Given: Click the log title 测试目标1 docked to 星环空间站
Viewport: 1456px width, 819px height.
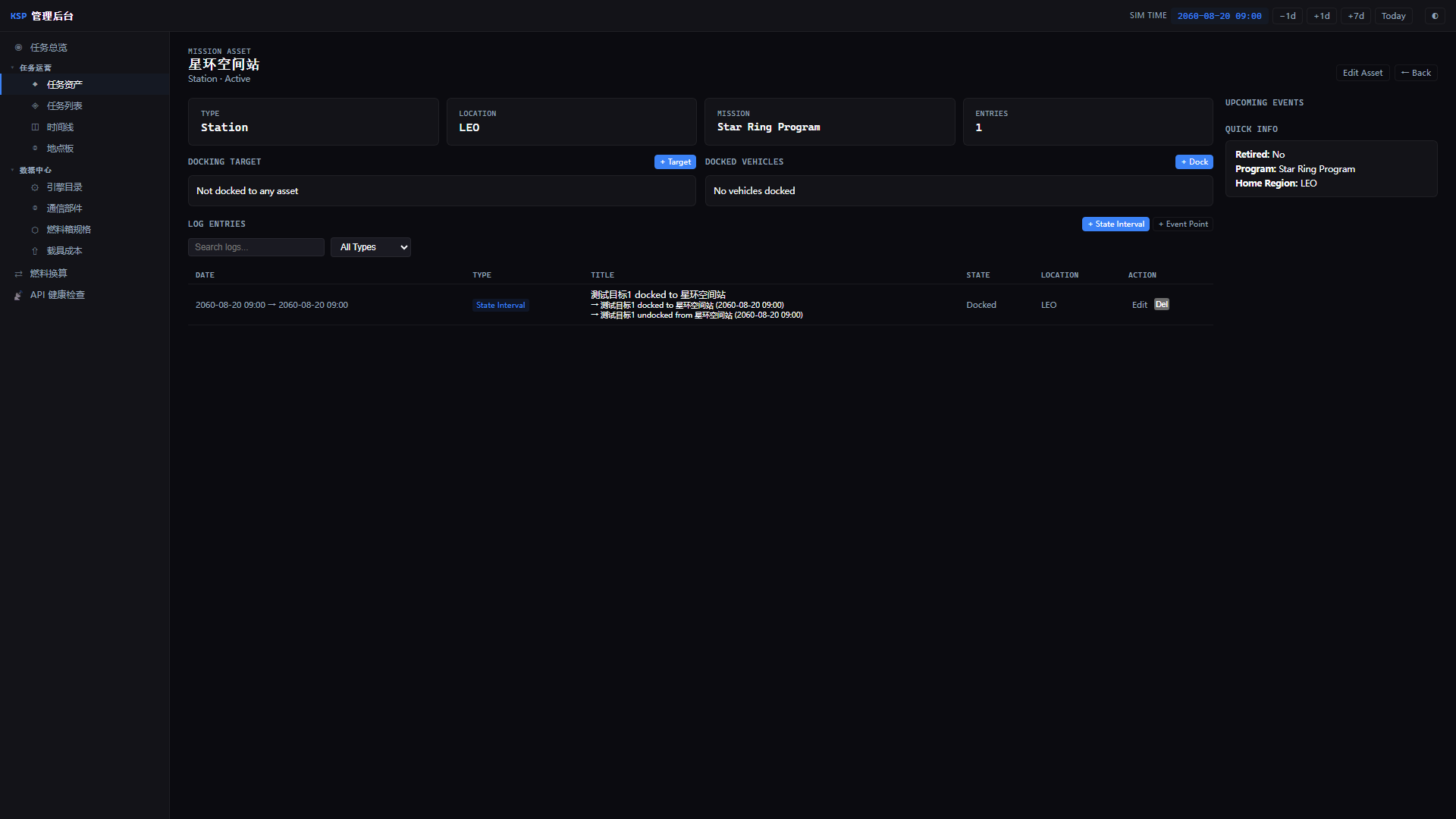Looking at the screenshot, I should pyautogui.click(x=658, y=294).
